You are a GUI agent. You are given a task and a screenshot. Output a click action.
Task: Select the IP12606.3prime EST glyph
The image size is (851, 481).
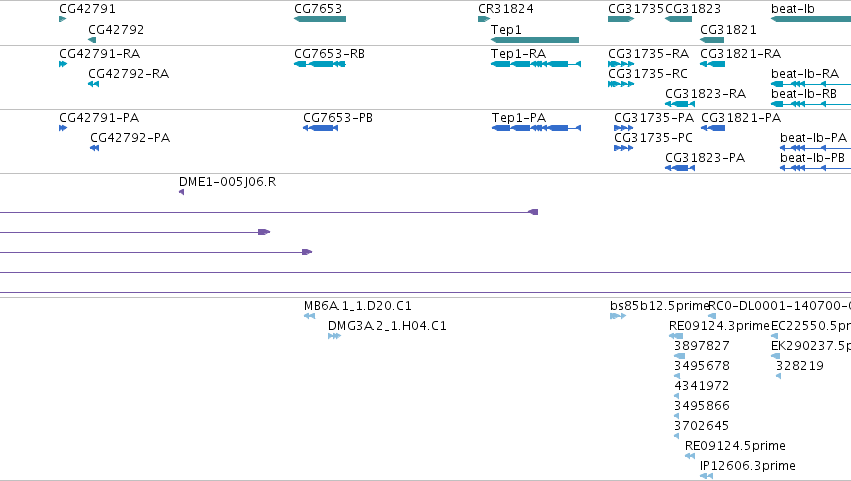(x=706, y=476)
